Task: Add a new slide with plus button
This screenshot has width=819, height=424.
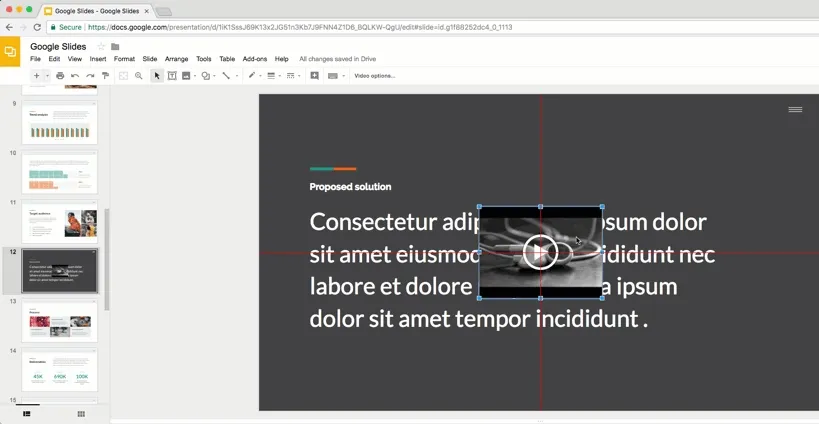Action: pyautogui.click(x=37, y=76)
